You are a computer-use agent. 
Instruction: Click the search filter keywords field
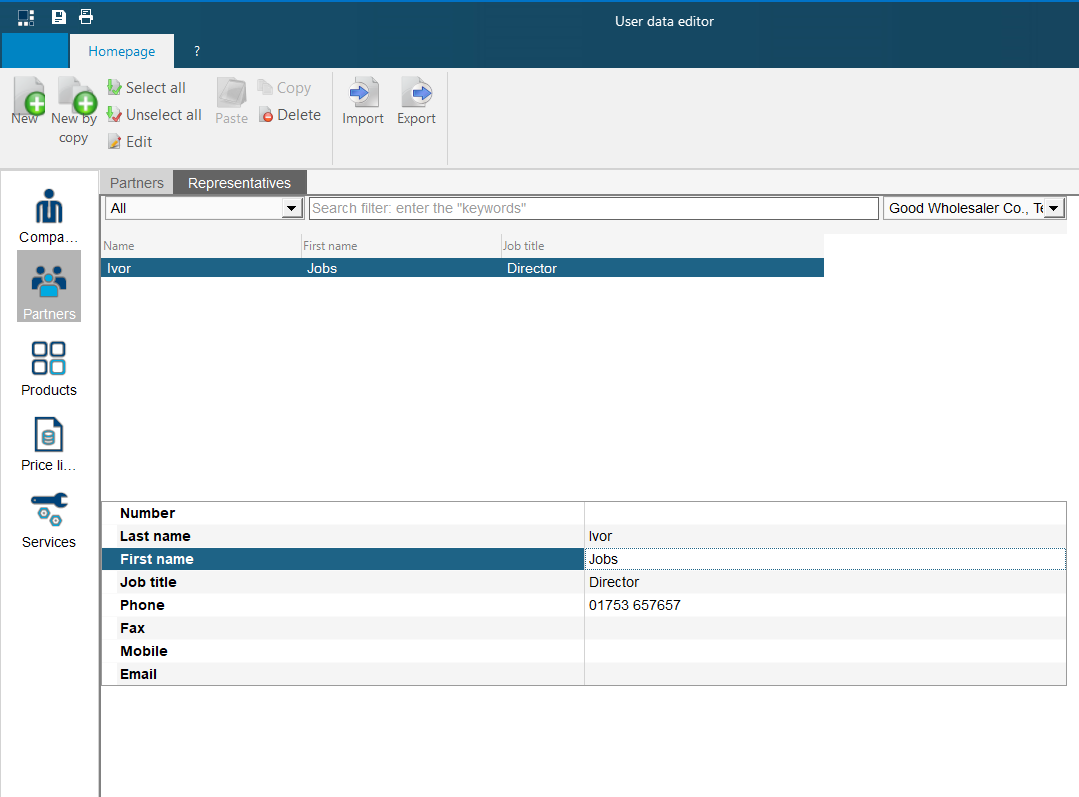(592, 207)
